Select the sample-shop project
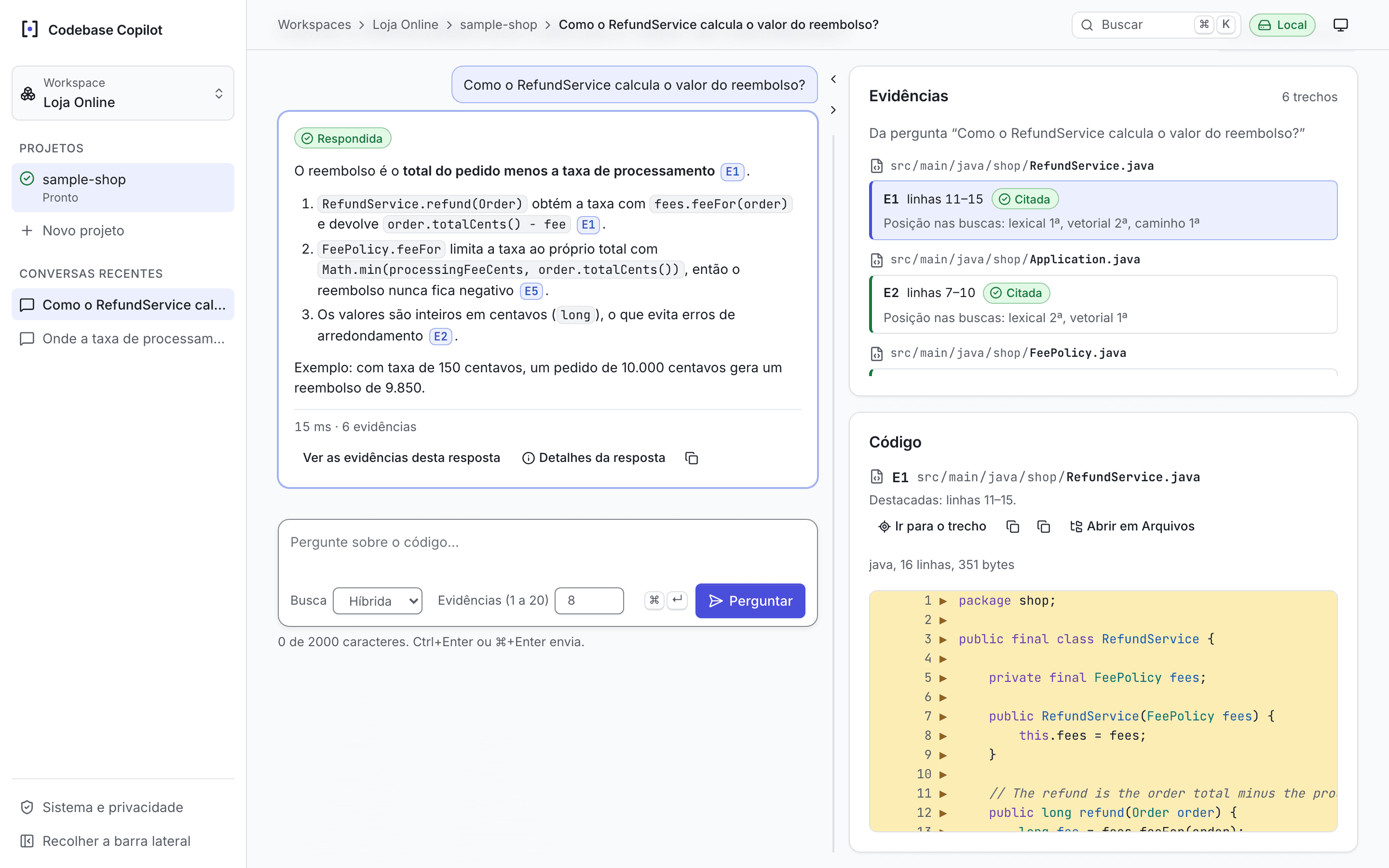Viewport: 1389px width, 868px height. click(x=123, y=188)
